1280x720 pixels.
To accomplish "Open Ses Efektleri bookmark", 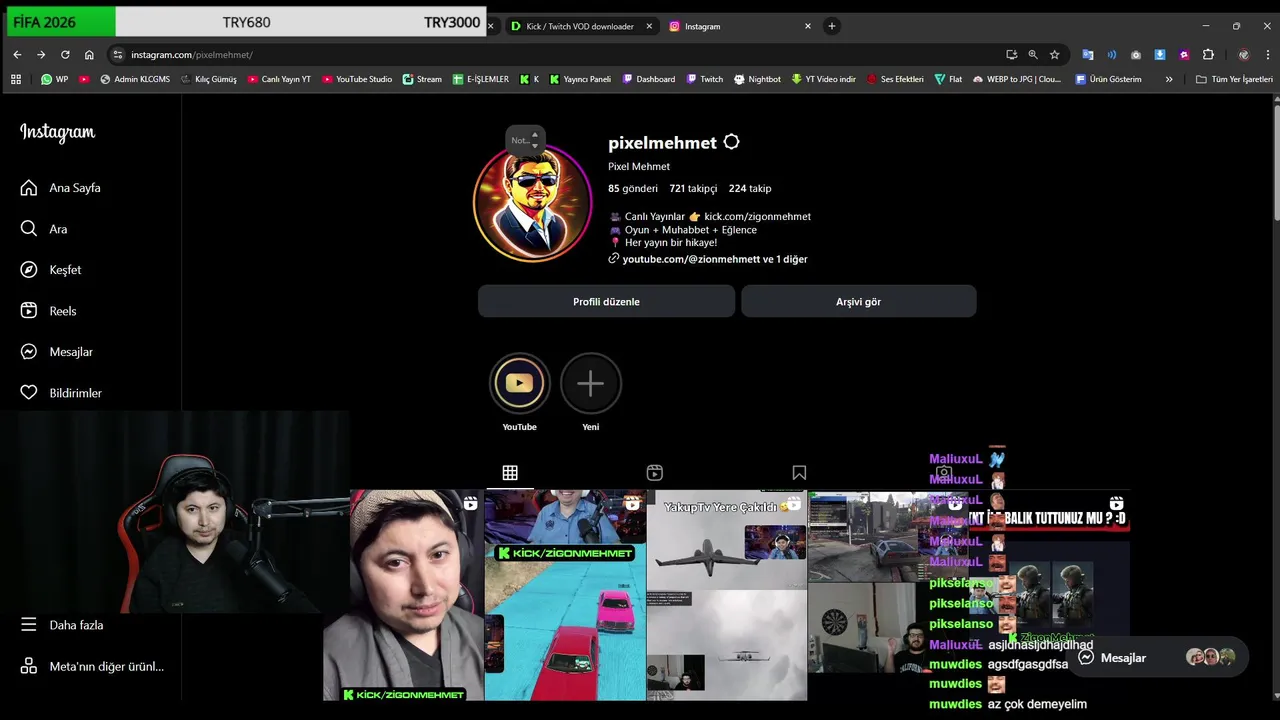I will pos(895,79).
